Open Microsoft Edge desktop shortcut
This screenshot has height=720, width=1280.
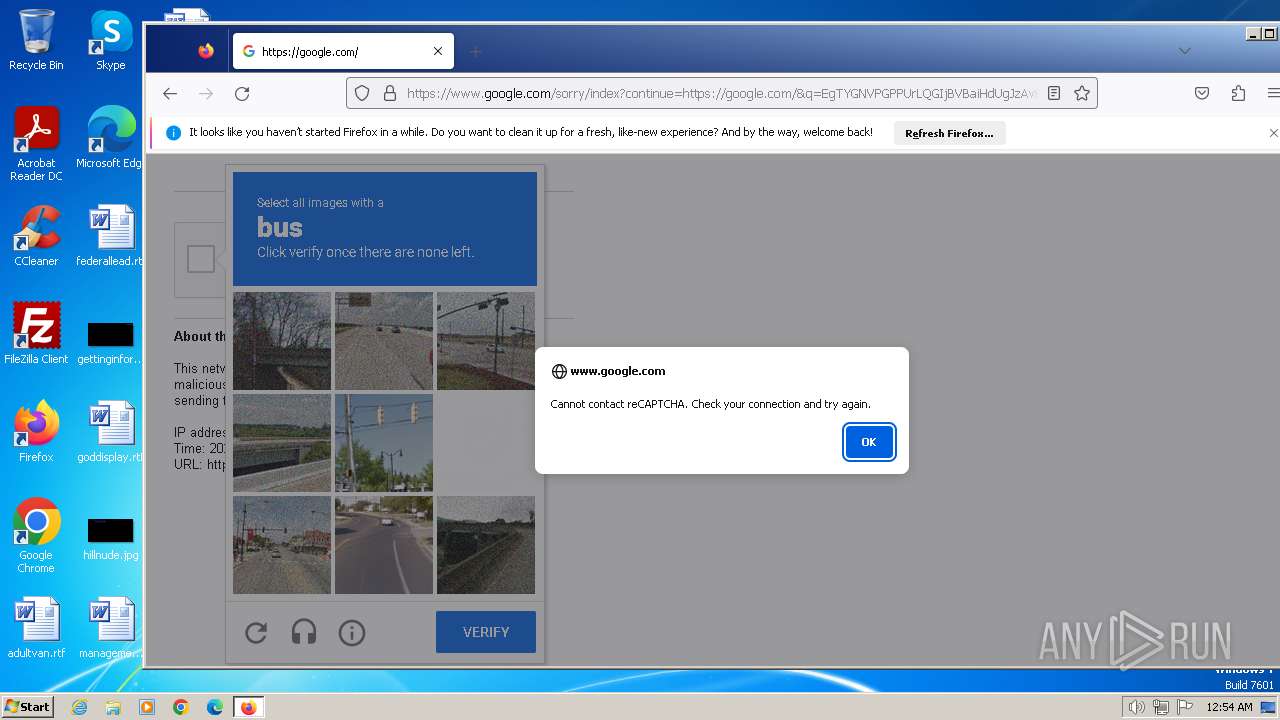(111, 138)
